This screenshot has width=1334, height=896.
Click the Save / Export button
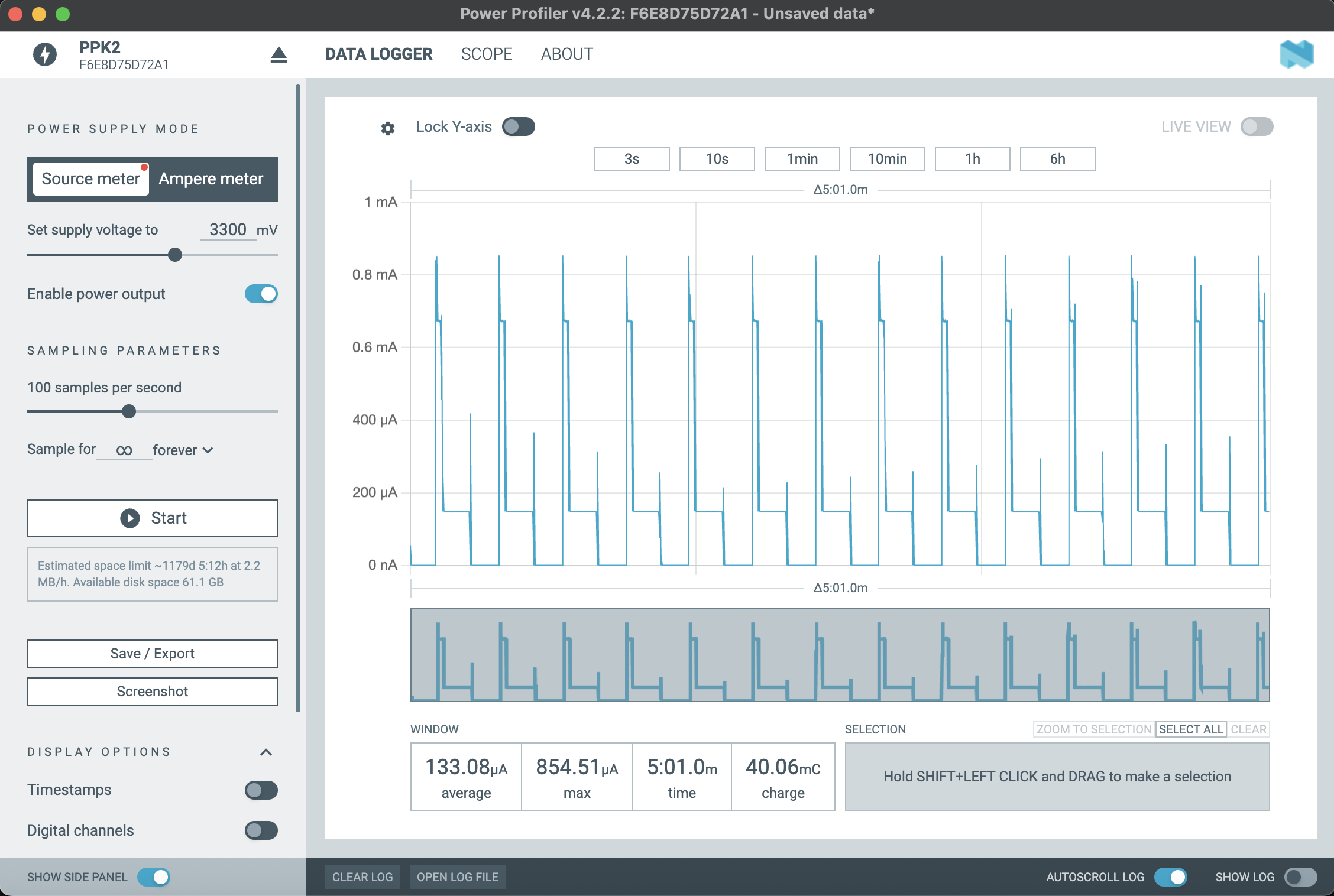[x=152, y=654]
